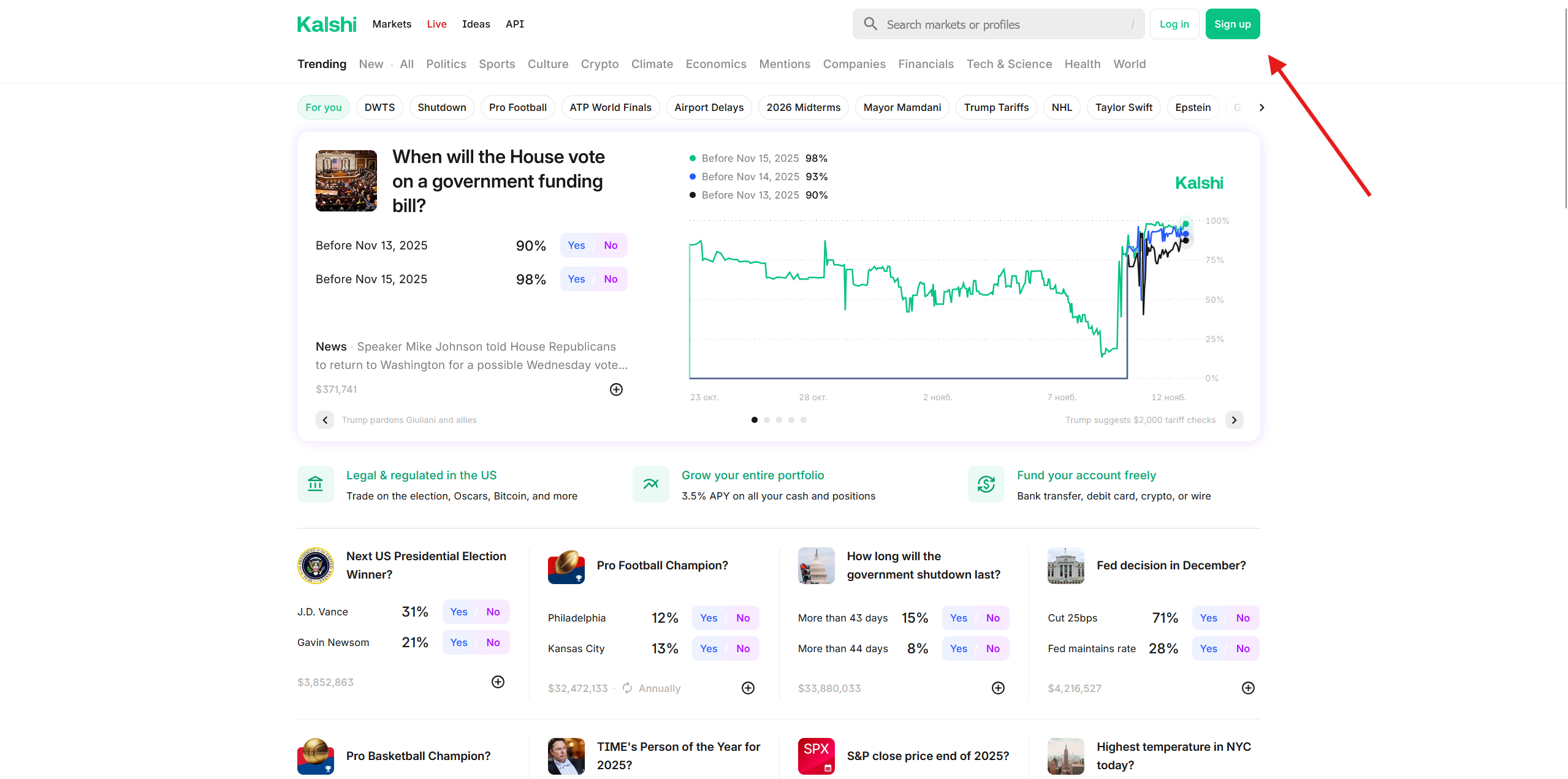The height and width of the screenshot is (779, 1568).
Task: Go to previous featured market with left arrow
Action: pos(325,420)
